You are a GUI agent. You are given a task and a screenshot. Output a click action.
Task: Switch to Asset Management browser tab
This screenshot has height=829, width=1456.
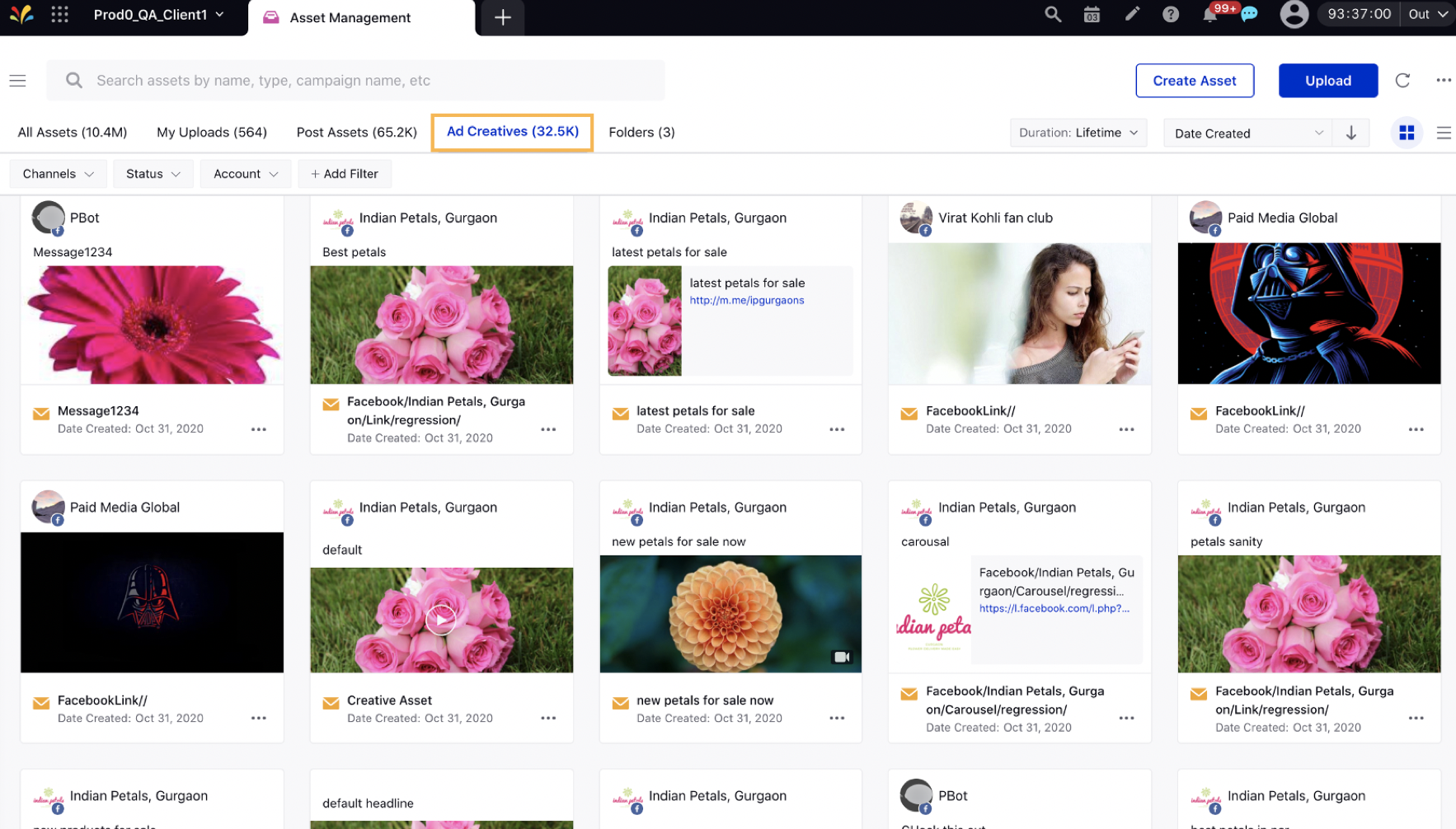coord(361,17)
